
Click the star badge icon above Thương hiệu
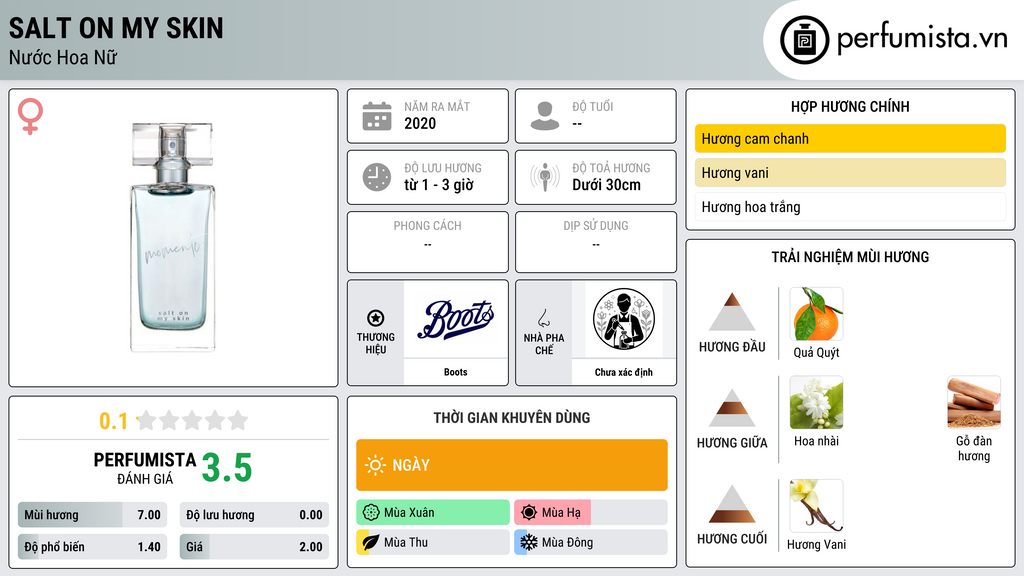(x=376, y=318)
